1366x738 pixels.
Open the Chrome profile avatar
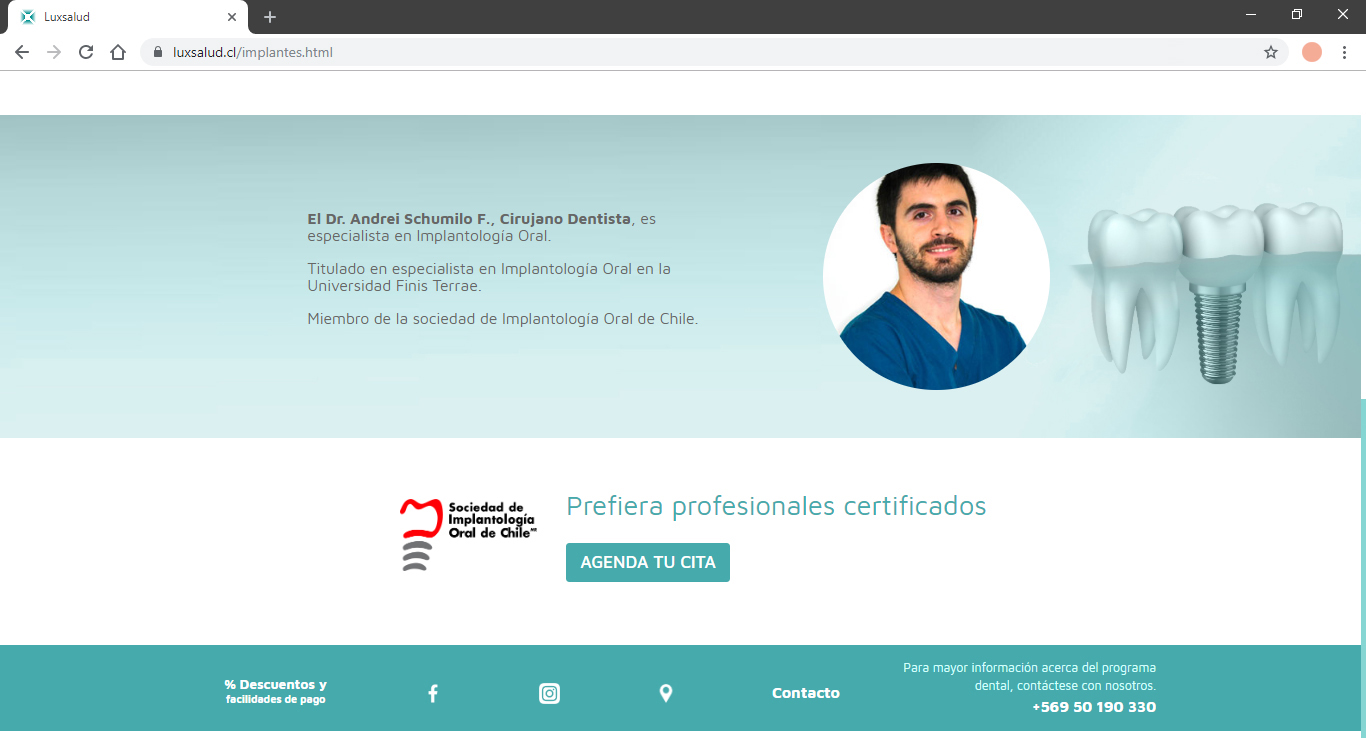click(1312, 52)
